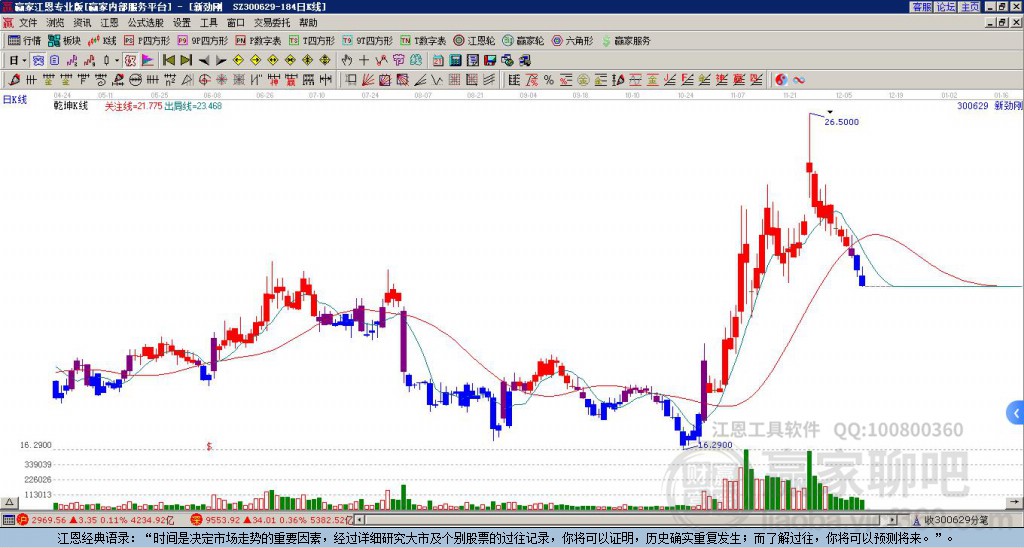Image resolution: width=1024 pixels, height=548 pixels.
Task: Click the 客服 customer service button
Action: click(921, 7)
